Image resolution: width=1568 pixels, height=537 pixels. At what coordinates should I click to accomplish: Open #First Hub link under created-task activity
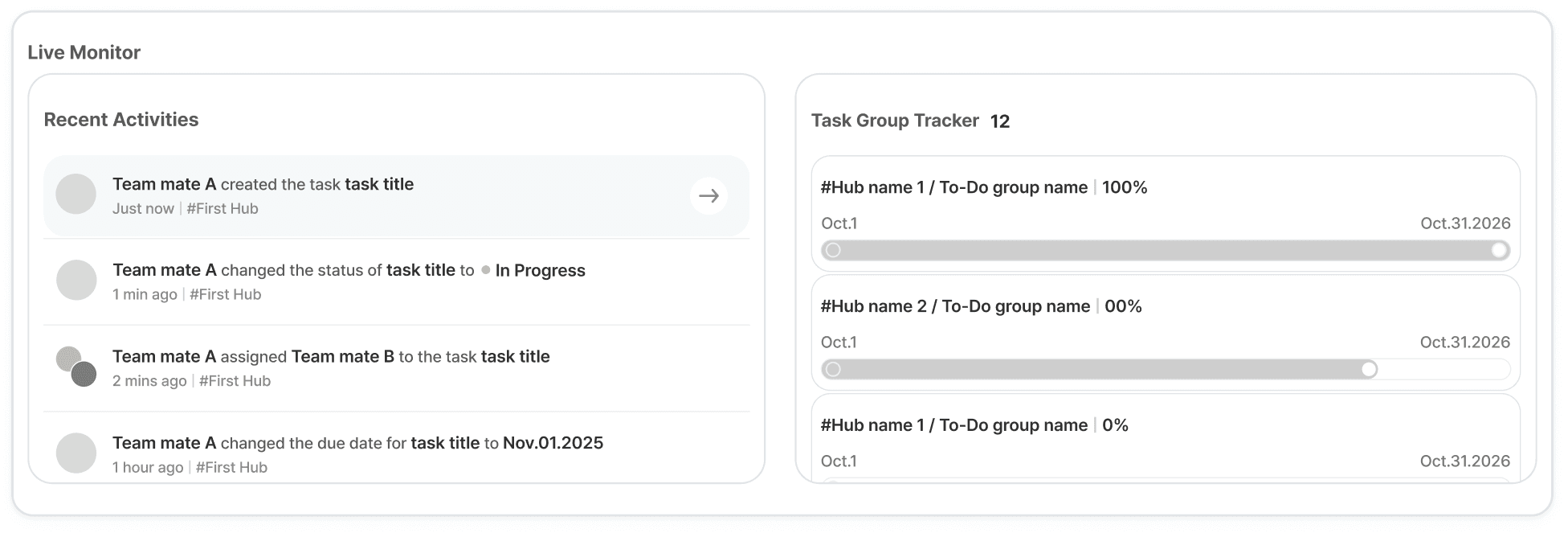point(223,208)
